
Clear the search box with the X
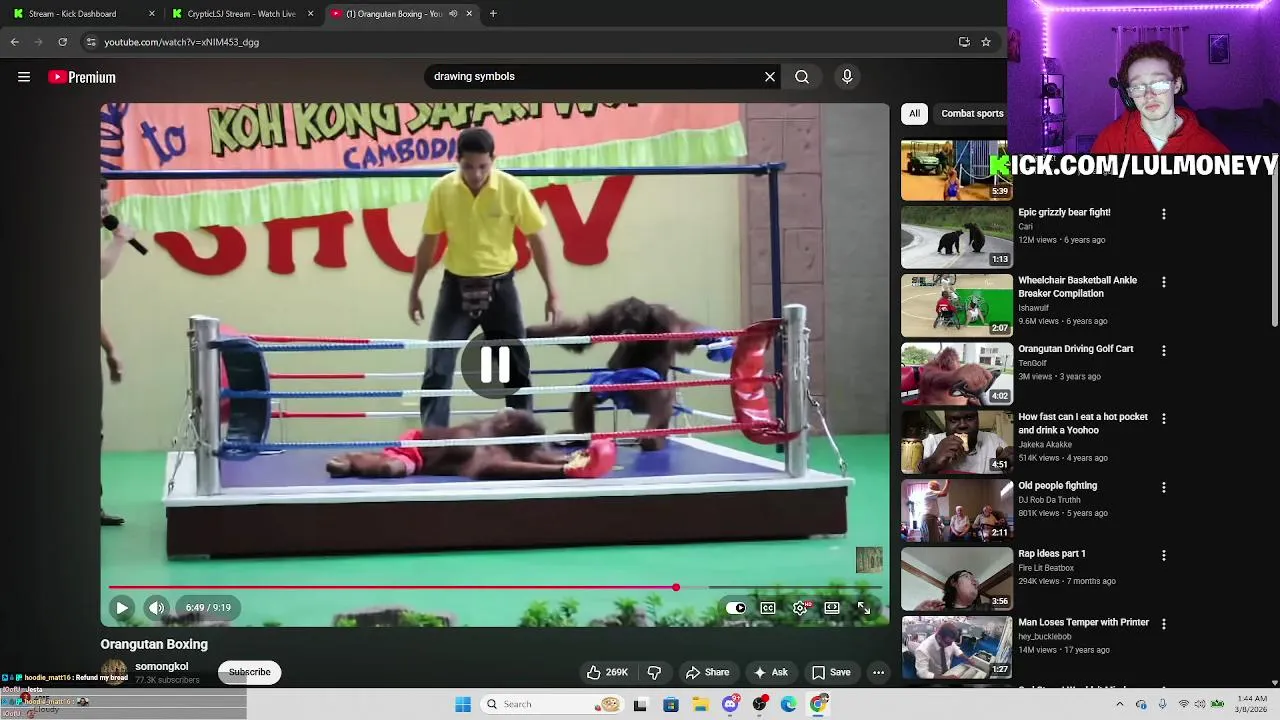(x=770, y=77)
